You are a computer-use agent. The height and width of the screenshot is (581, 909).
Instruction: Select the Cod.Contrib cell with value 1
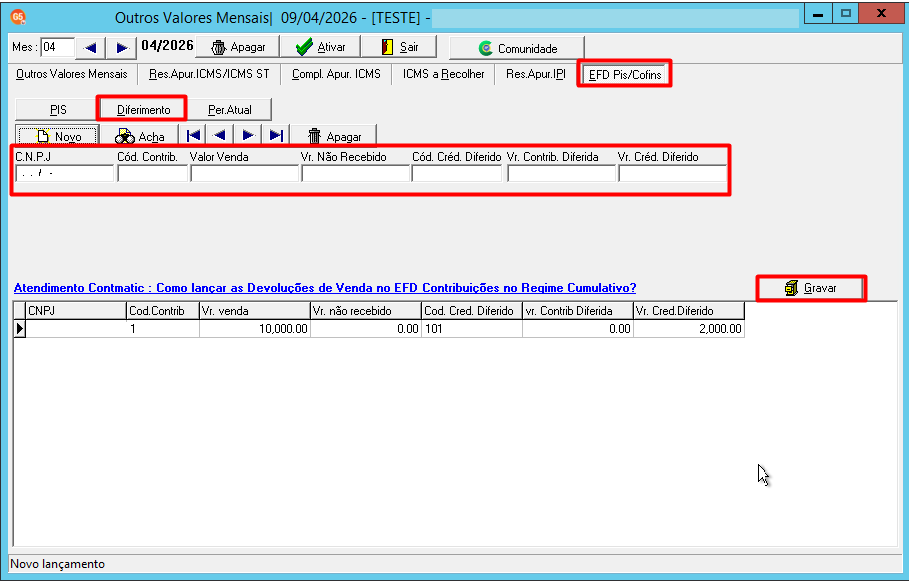tap(163, 329)
